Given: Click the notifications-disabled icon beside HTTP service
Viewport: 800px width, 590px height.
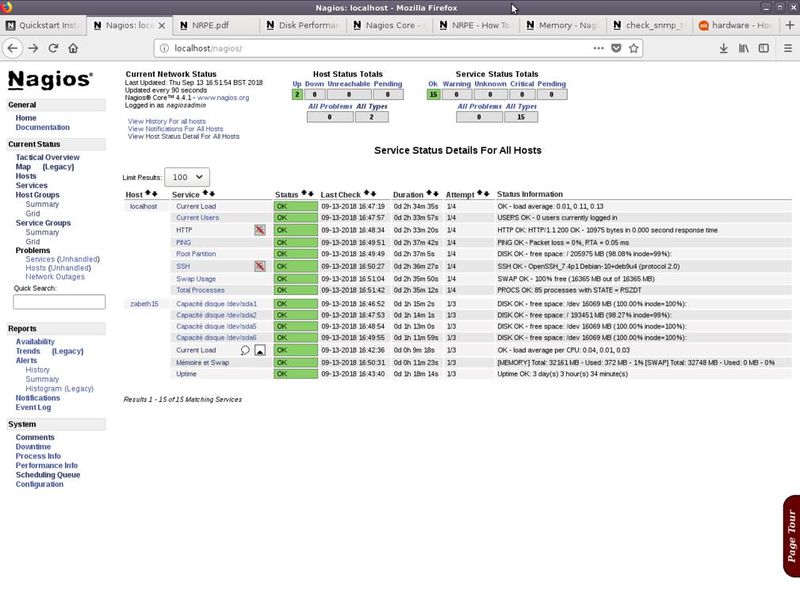Looking at the screenshot, I should coord(259,230).
